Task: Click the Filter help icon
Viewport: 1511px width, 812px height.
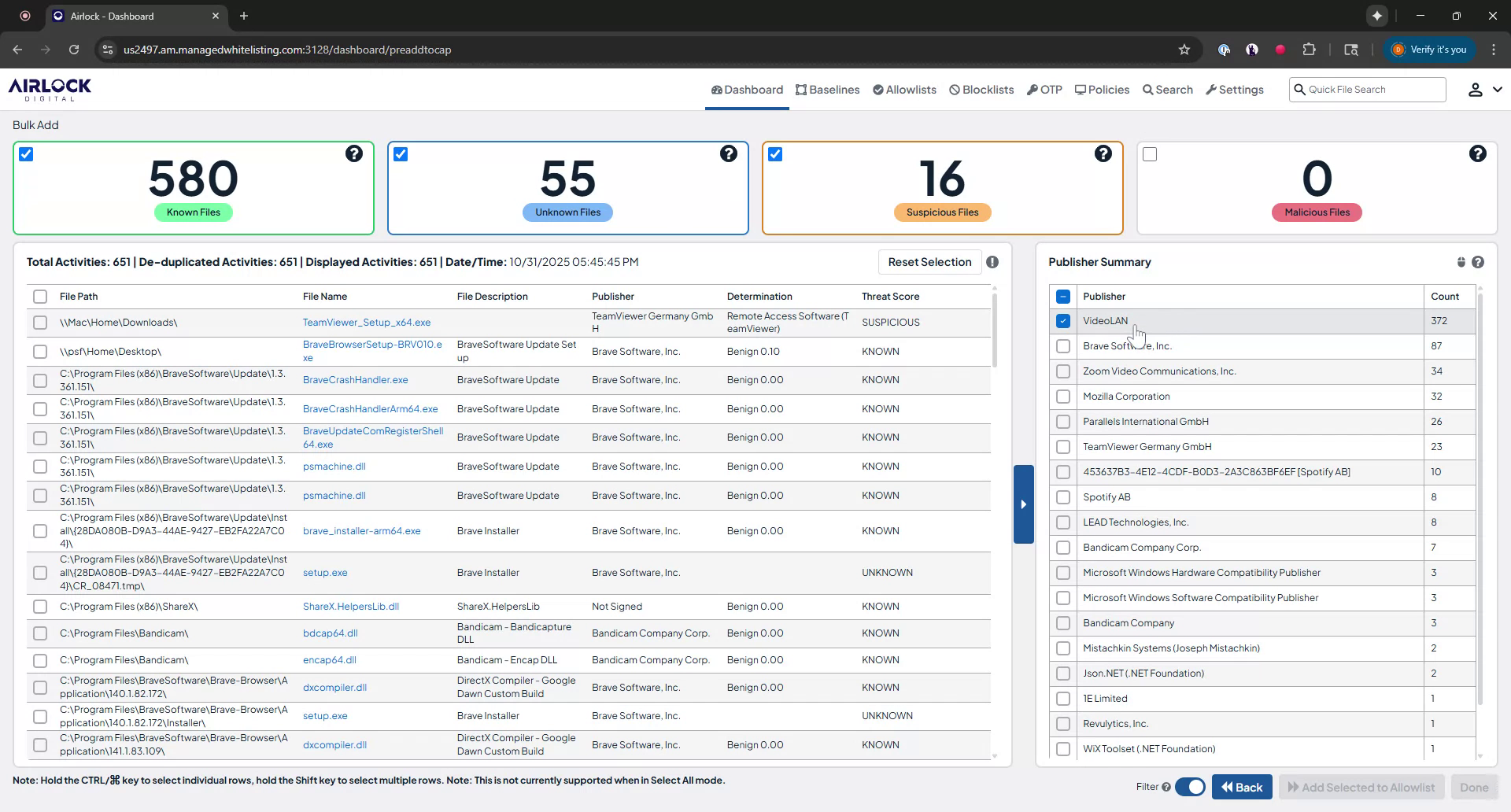Action: click(1166, 787)
